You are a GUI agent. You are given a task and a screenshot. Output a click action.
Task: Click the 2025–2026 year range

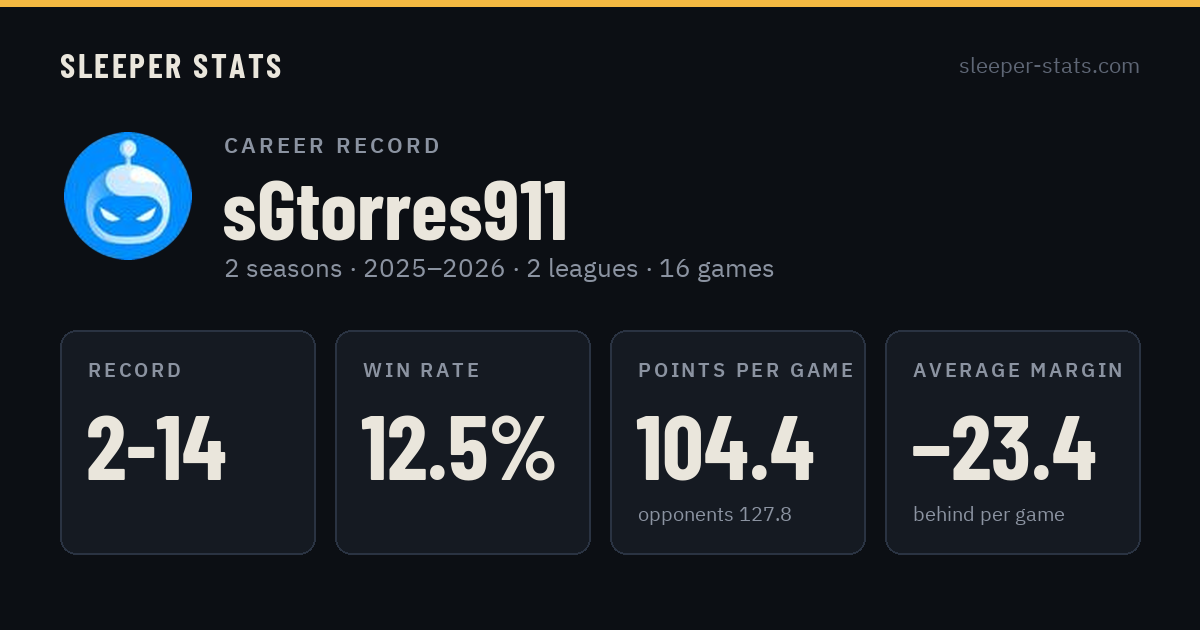434,269
